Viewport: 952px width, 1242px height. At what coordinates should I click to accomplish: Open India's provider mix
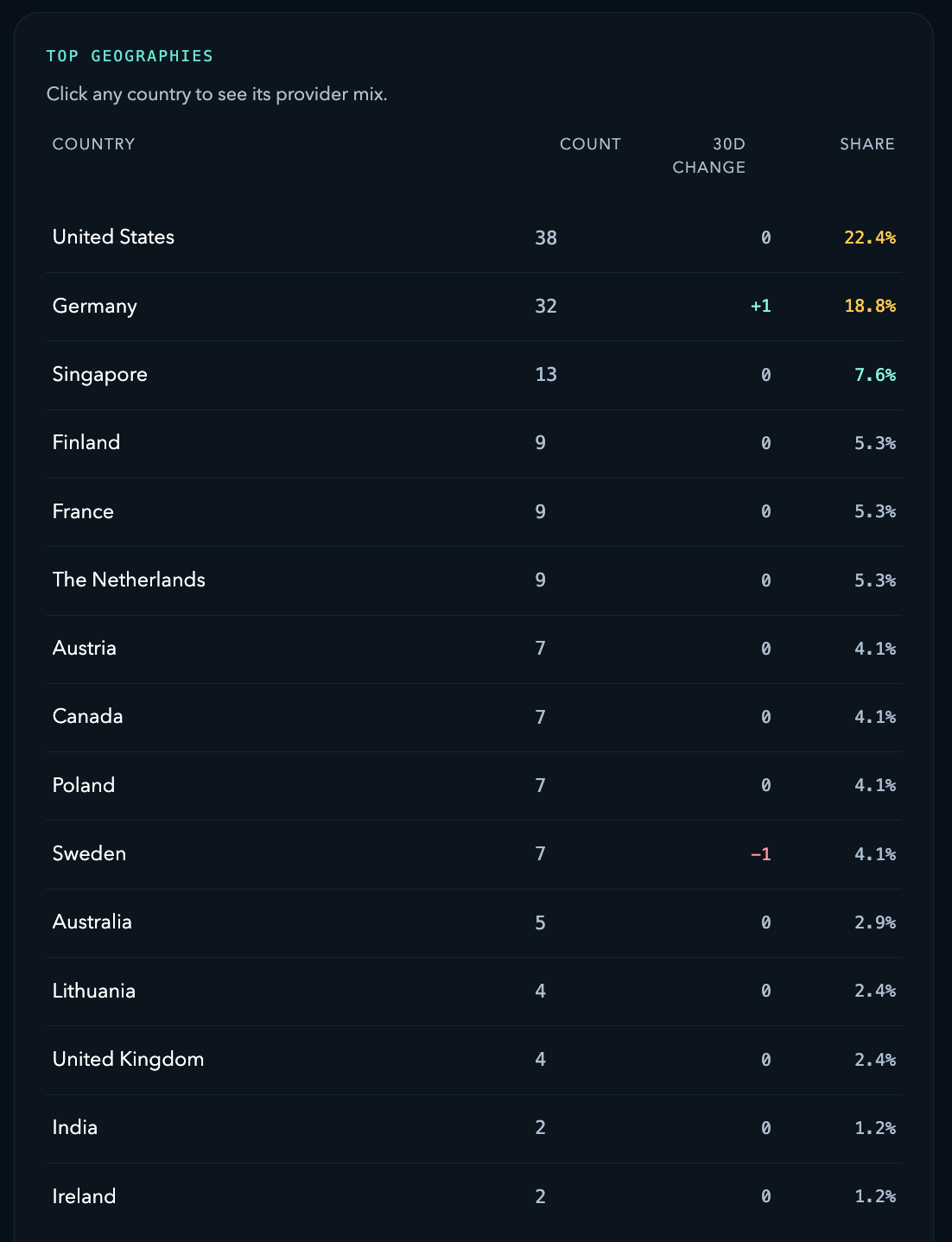click(x=75, y=1128)
